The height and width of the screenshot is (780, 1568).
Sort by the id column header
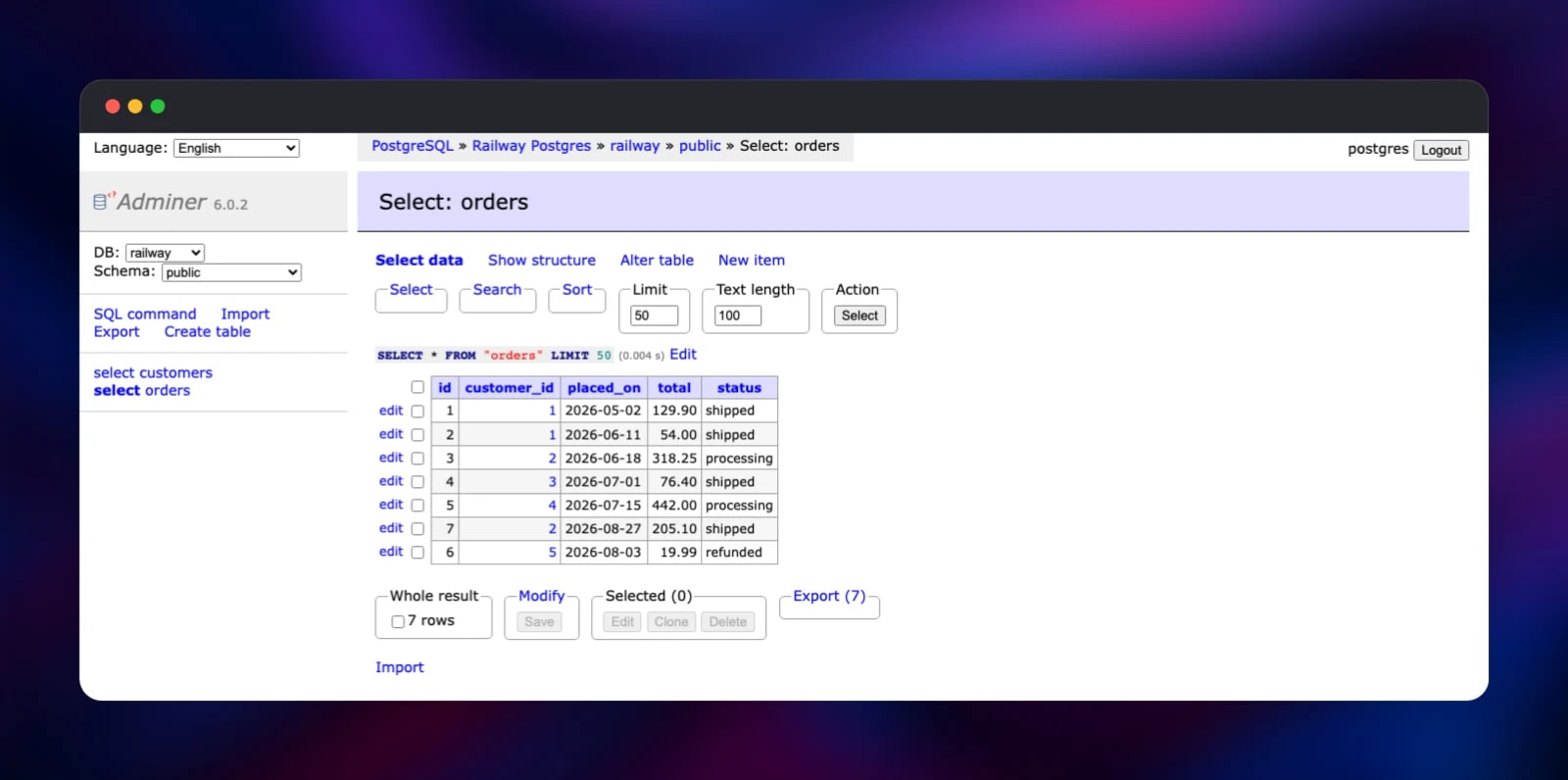pos(445,388)
